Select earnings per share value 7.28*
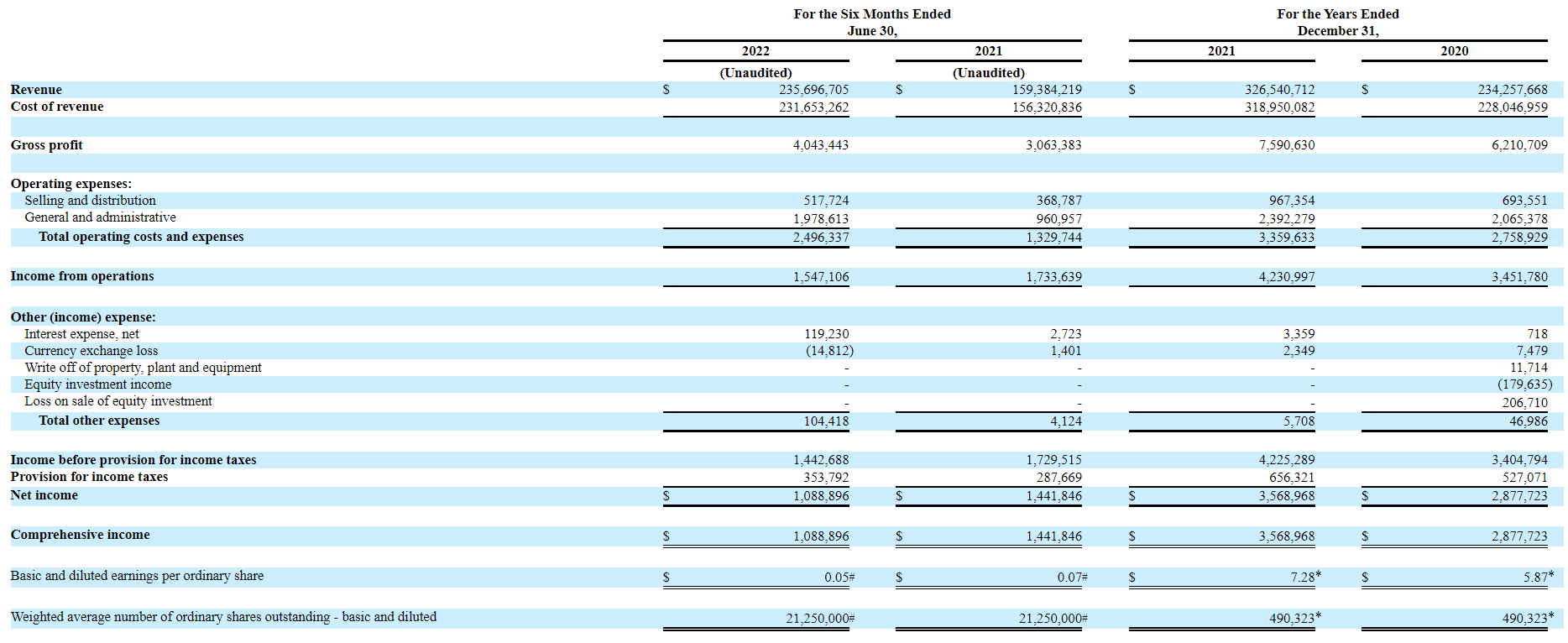The height and width of the screenshot is (643, 1568). 1306,577
